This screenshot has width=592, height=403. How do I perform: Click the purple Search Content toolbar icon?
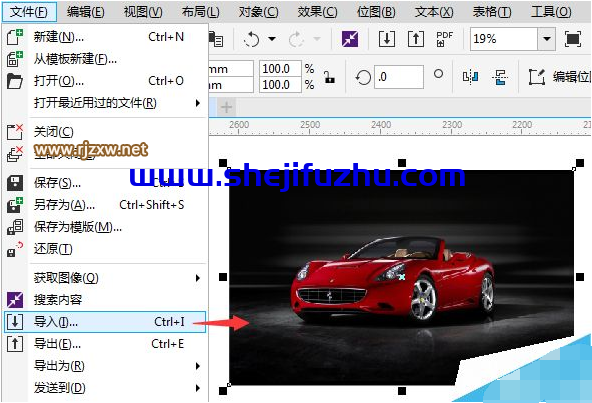(x=350, y=39)
